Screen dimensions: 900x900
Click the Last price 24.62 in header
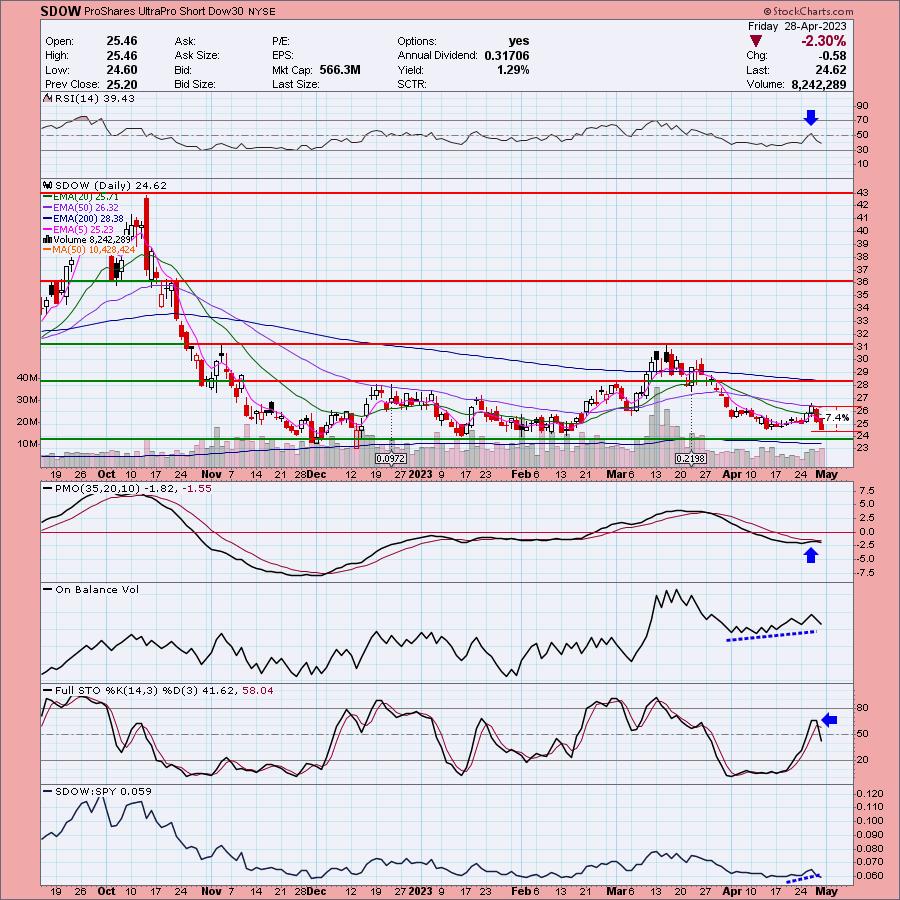(831, 70)
